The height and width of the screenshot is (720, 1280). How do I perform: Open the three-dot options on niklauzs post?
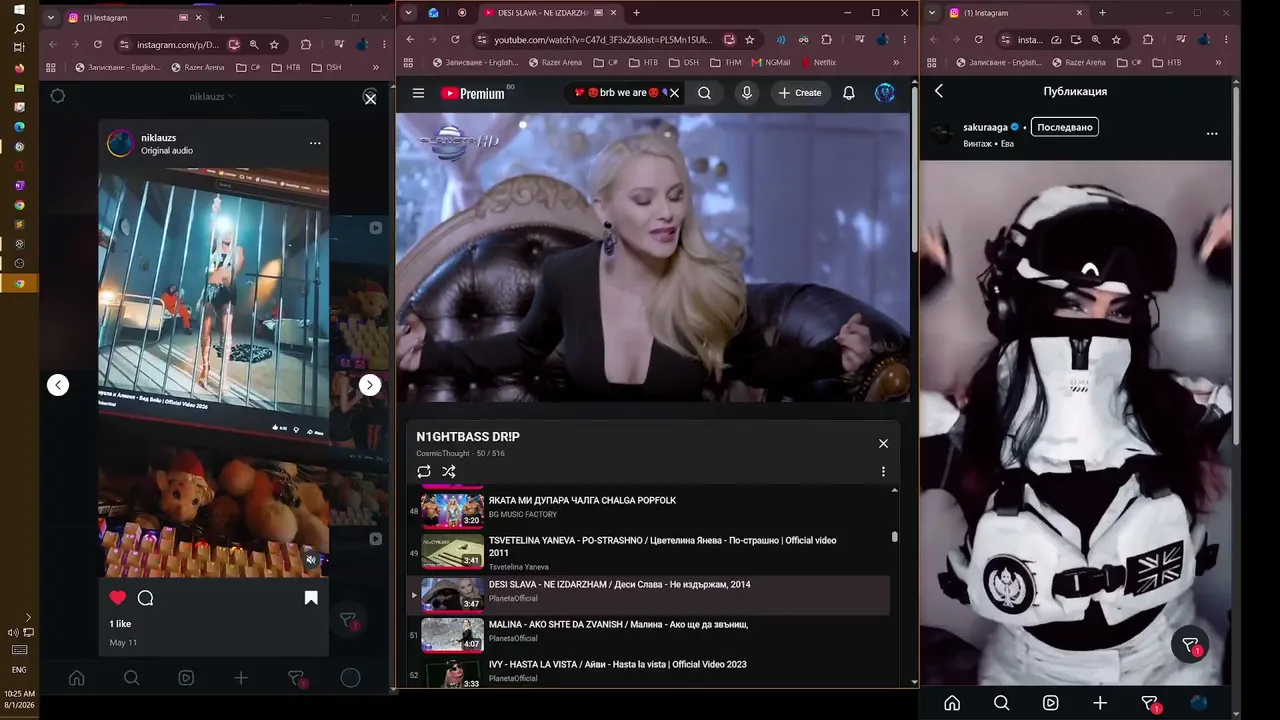pyautogui.click(x=315, y=143)
